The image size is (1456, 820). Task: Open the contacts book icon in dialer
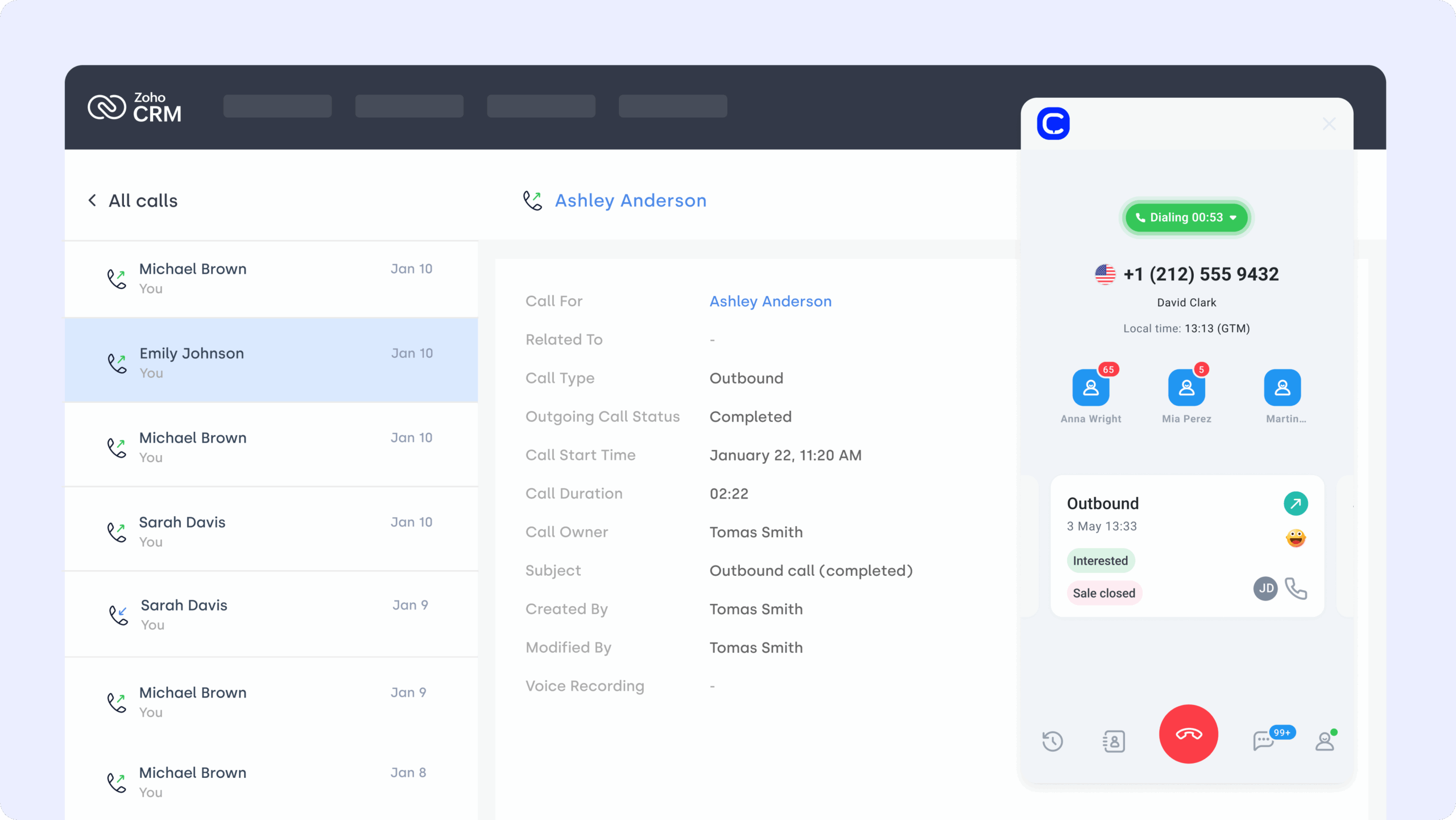coord(1114,741)
